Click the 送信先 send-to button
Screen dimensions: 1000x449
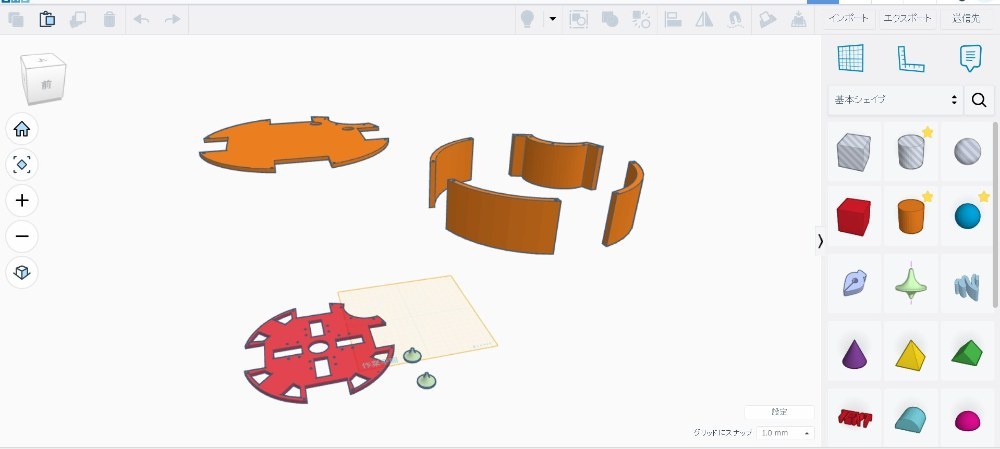966,18
